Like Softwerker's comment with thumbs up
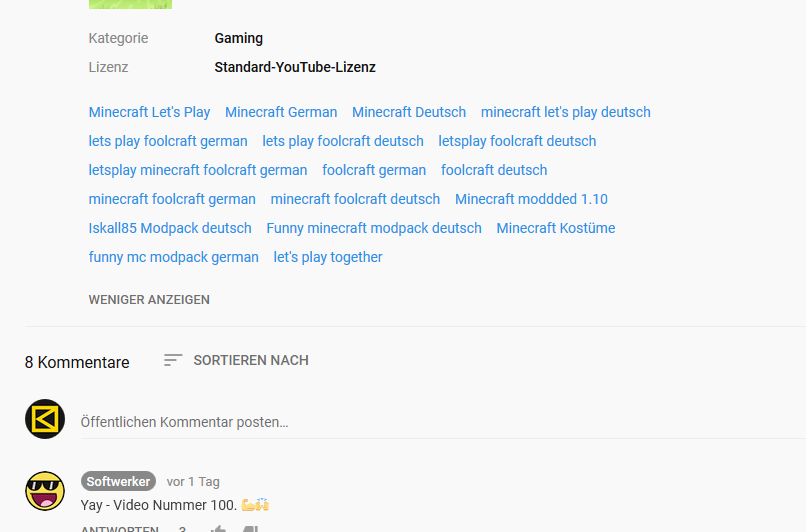 [x=218, y=529]
